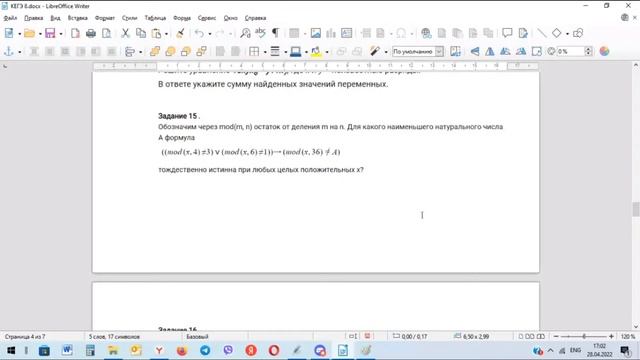Open the Формат menu
Image resolution: width=640 pixels, height=360 pixels.
point(104,18)
